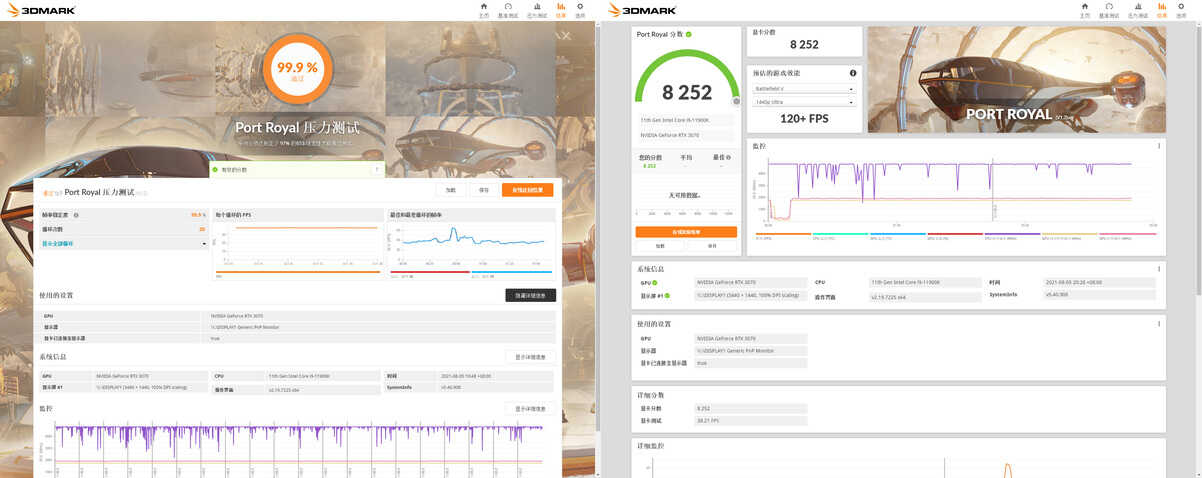Click dark hide details button in left settings section
1202x478 pixels.
[x=530, y=295]
